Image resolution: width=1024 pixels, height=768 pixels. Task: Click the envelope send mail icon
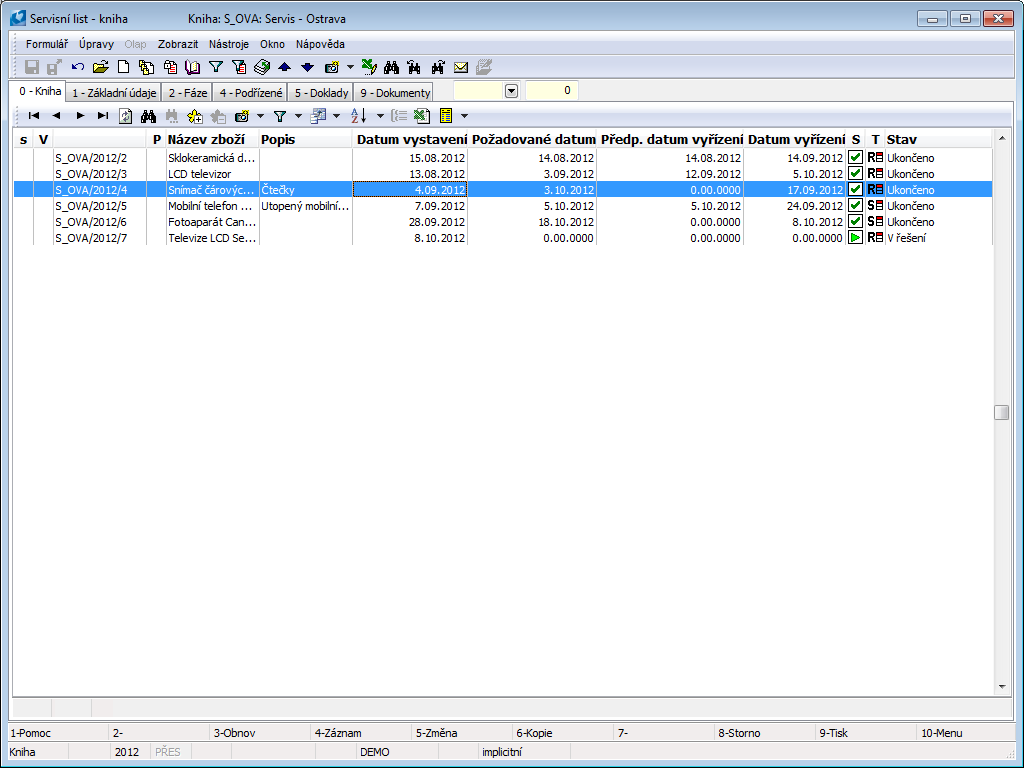click(x=461, y=67)
